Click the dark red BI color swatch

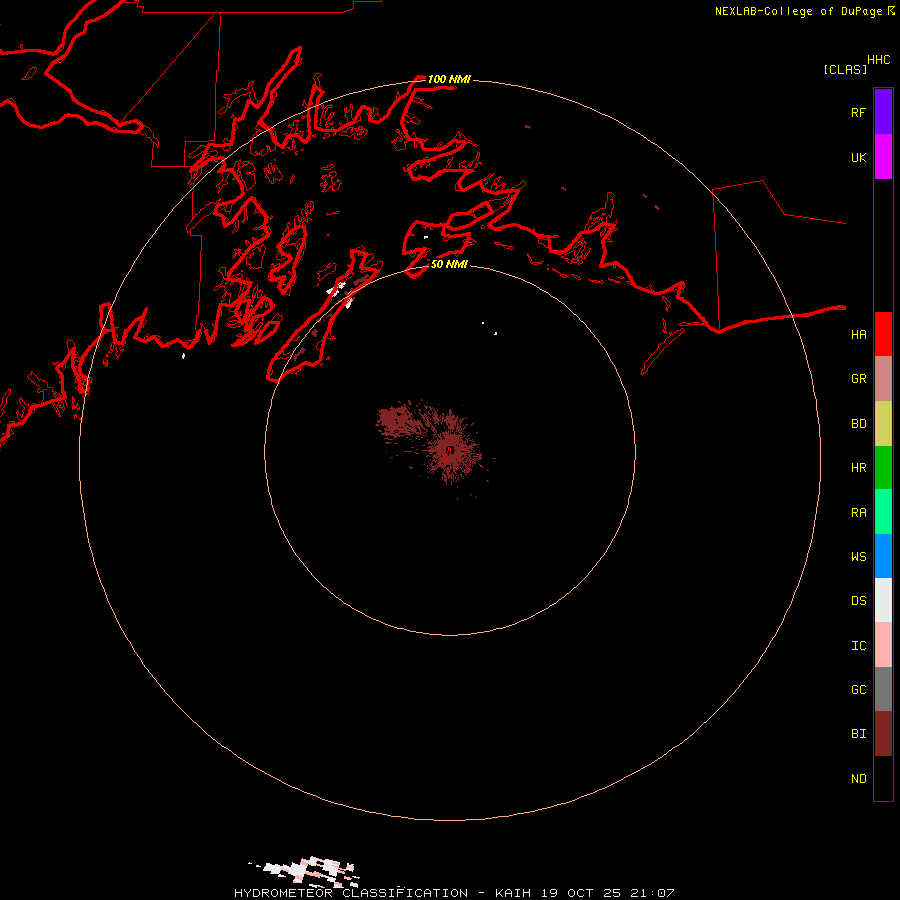coord(883,734)
